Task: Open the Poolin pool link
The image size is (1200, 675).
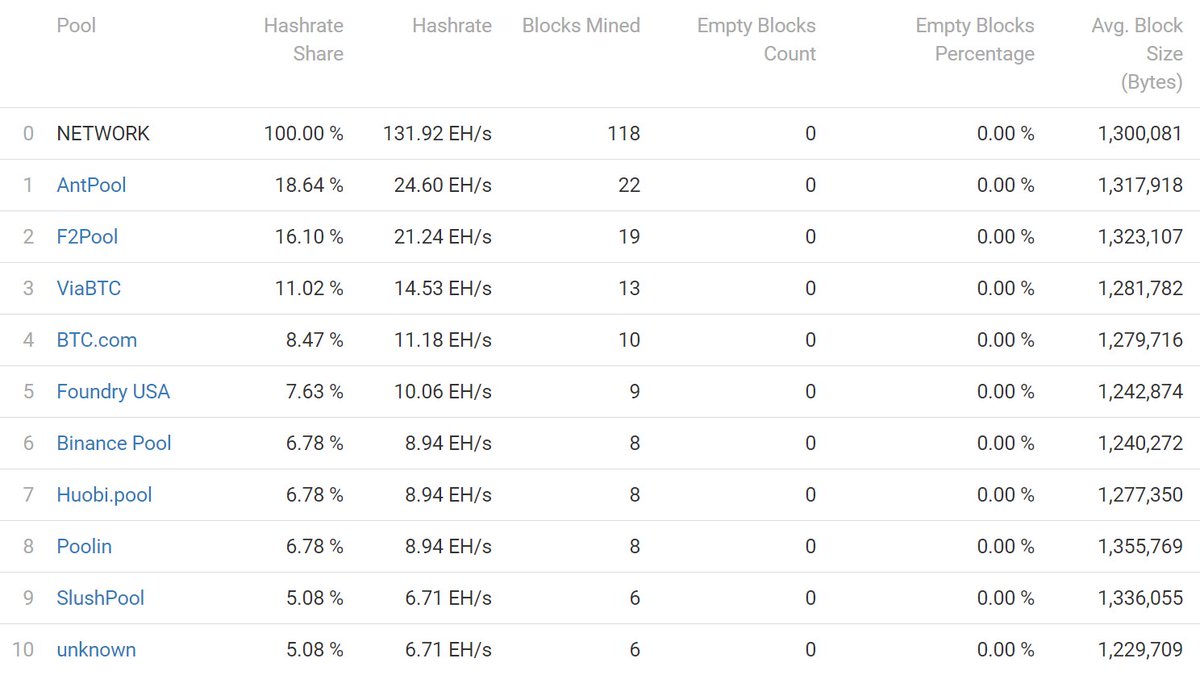Action: click(x=84, y=547)
